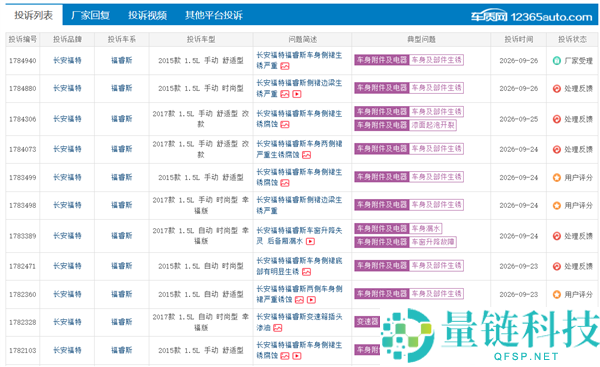Screen dimensions: 600x367
Task: Click 福睿斯 series link in row 1784306
Action: tap(122, 119)
